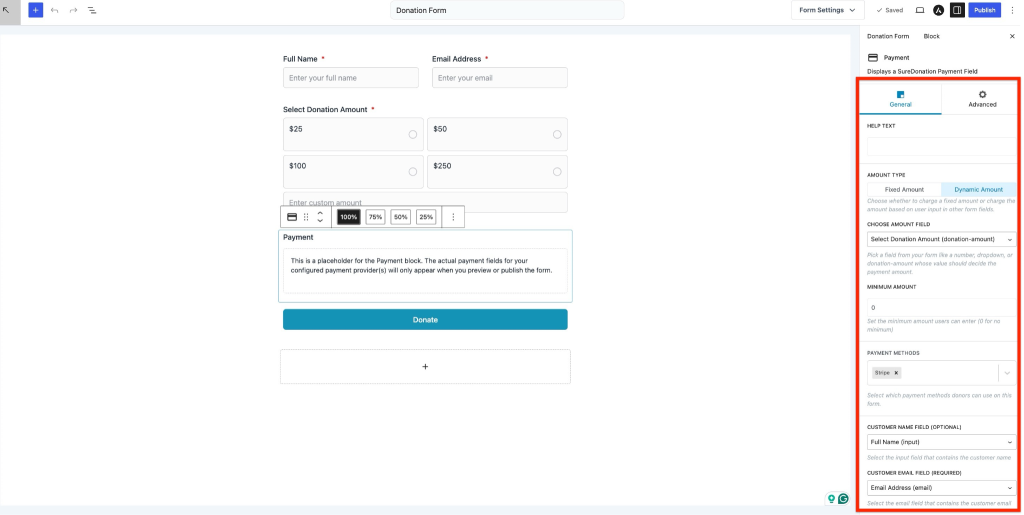Redo the last change

tap(73, 10)
